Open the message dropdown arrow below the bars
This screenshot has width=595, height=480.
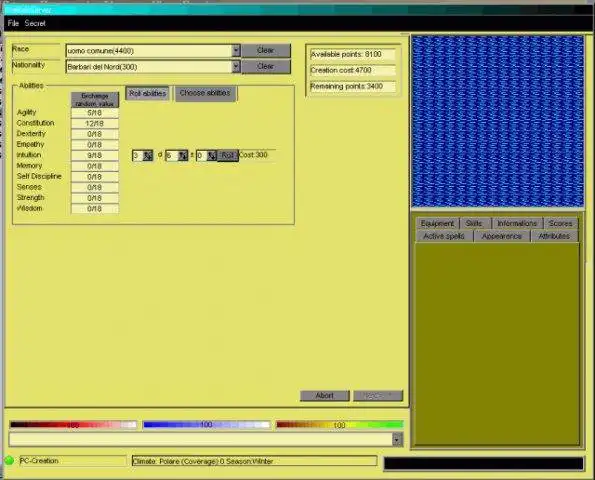pyautogui.click(x=397, y=439)
